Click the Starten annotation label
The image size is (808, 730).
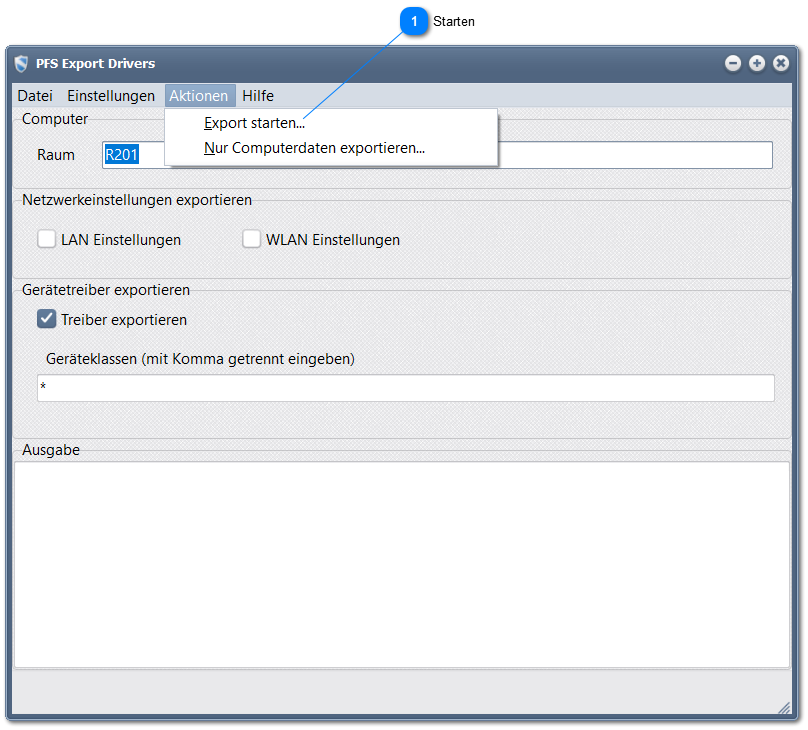tap(454, 21)
